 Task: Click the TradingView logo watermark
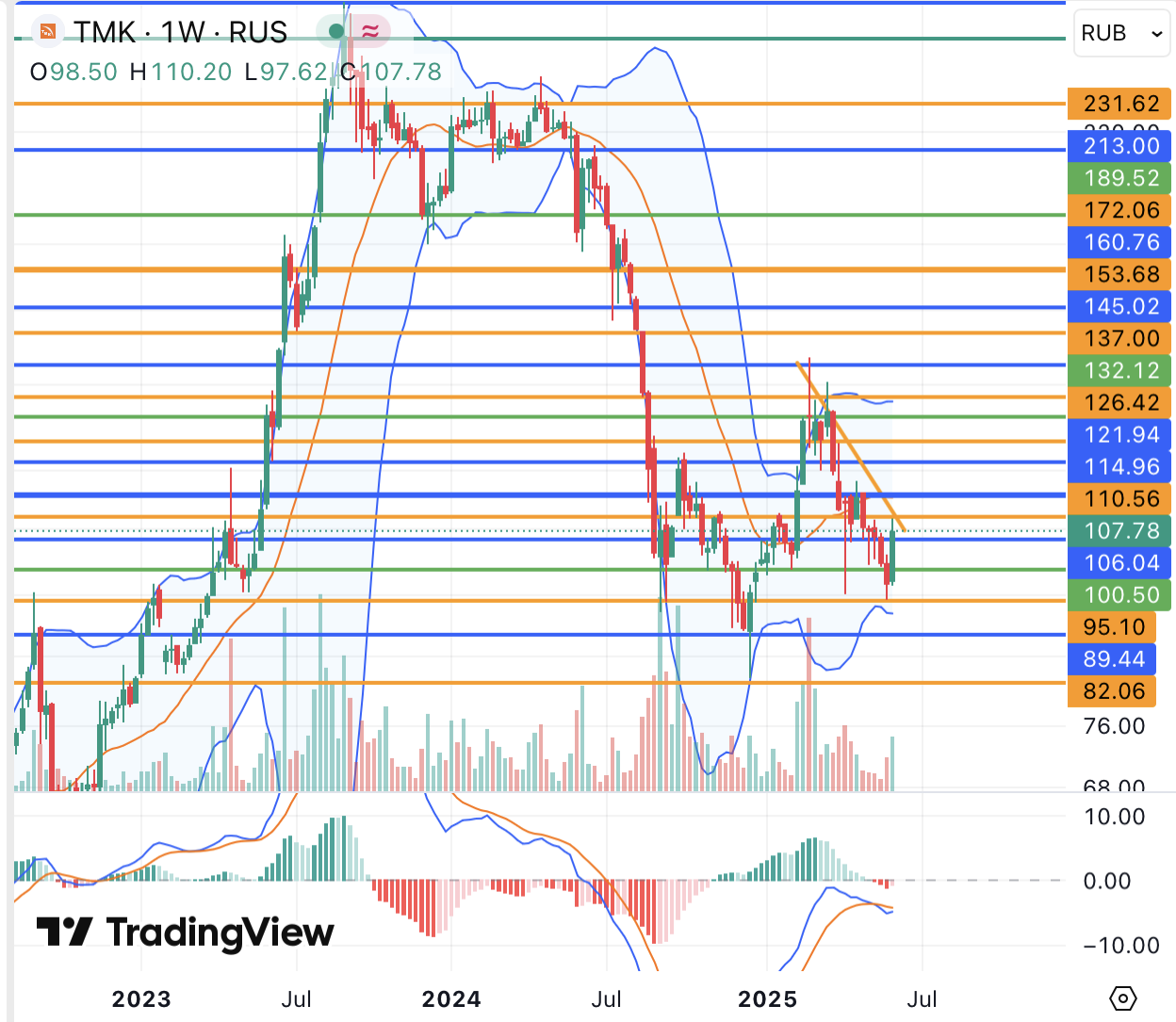(185, 933)
